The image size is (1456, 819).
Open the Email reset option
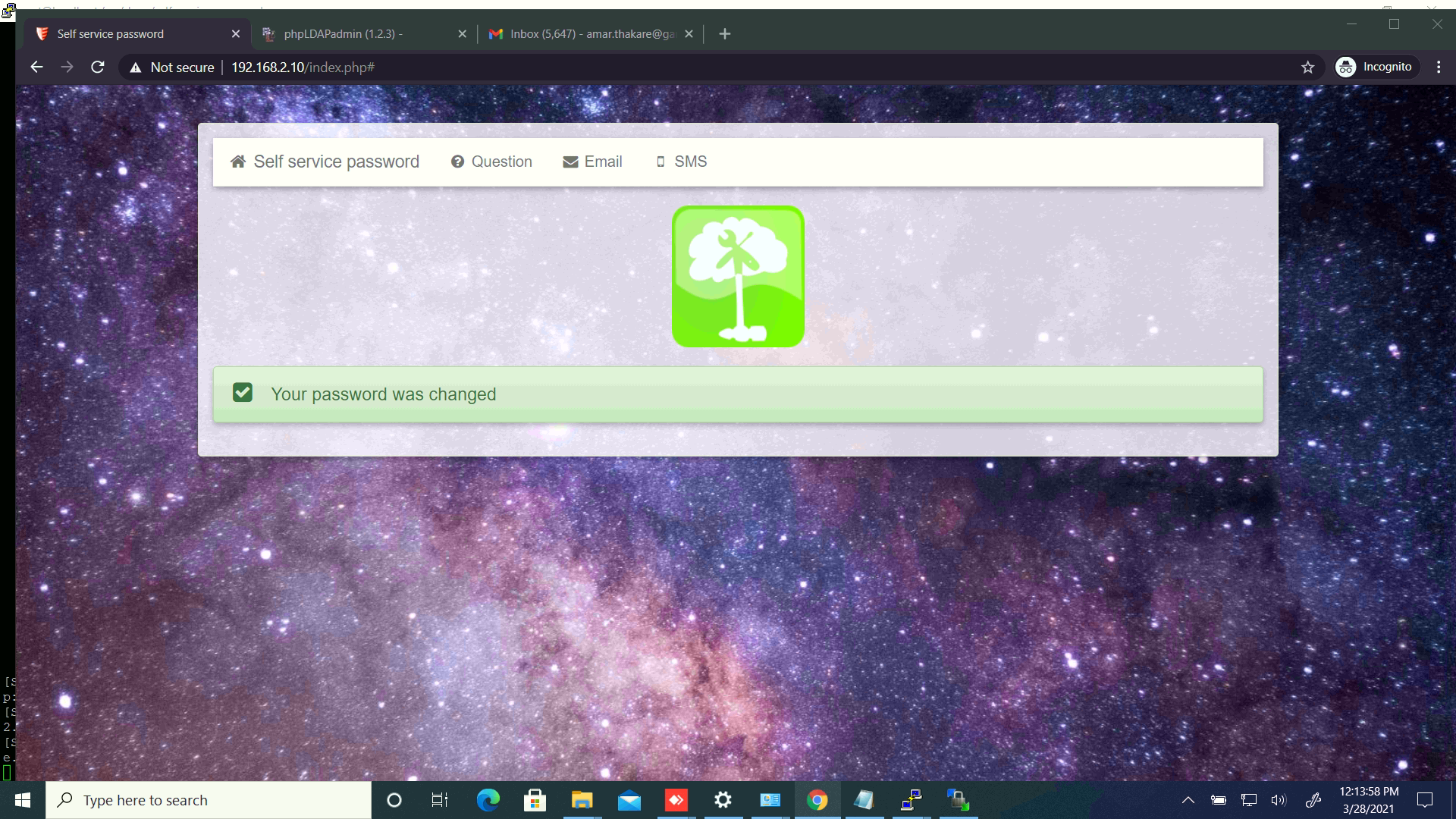592,162
